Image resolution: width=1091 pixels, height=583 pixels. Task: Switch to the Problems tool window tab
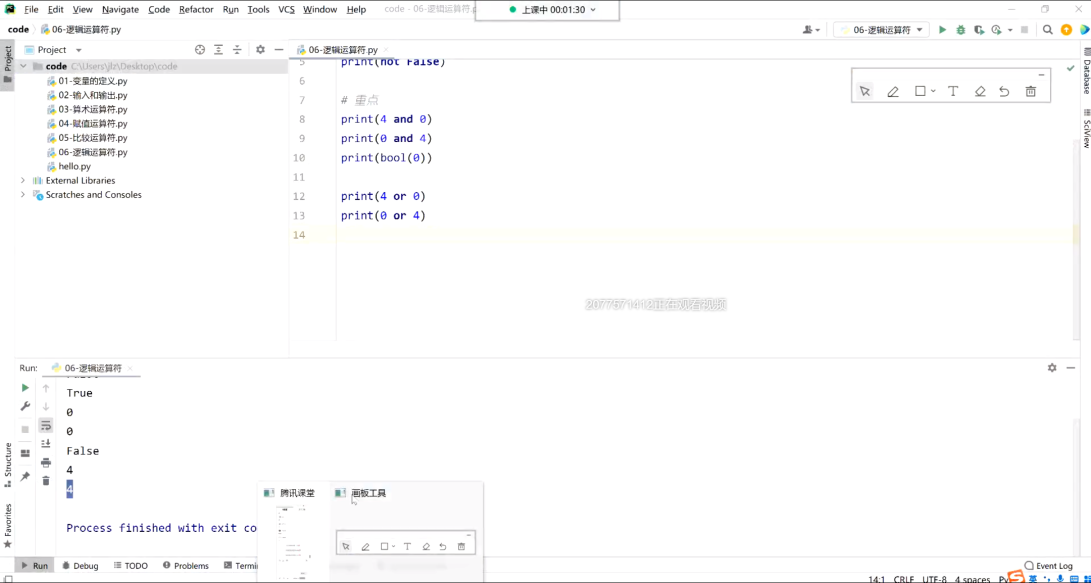[186, 566]
